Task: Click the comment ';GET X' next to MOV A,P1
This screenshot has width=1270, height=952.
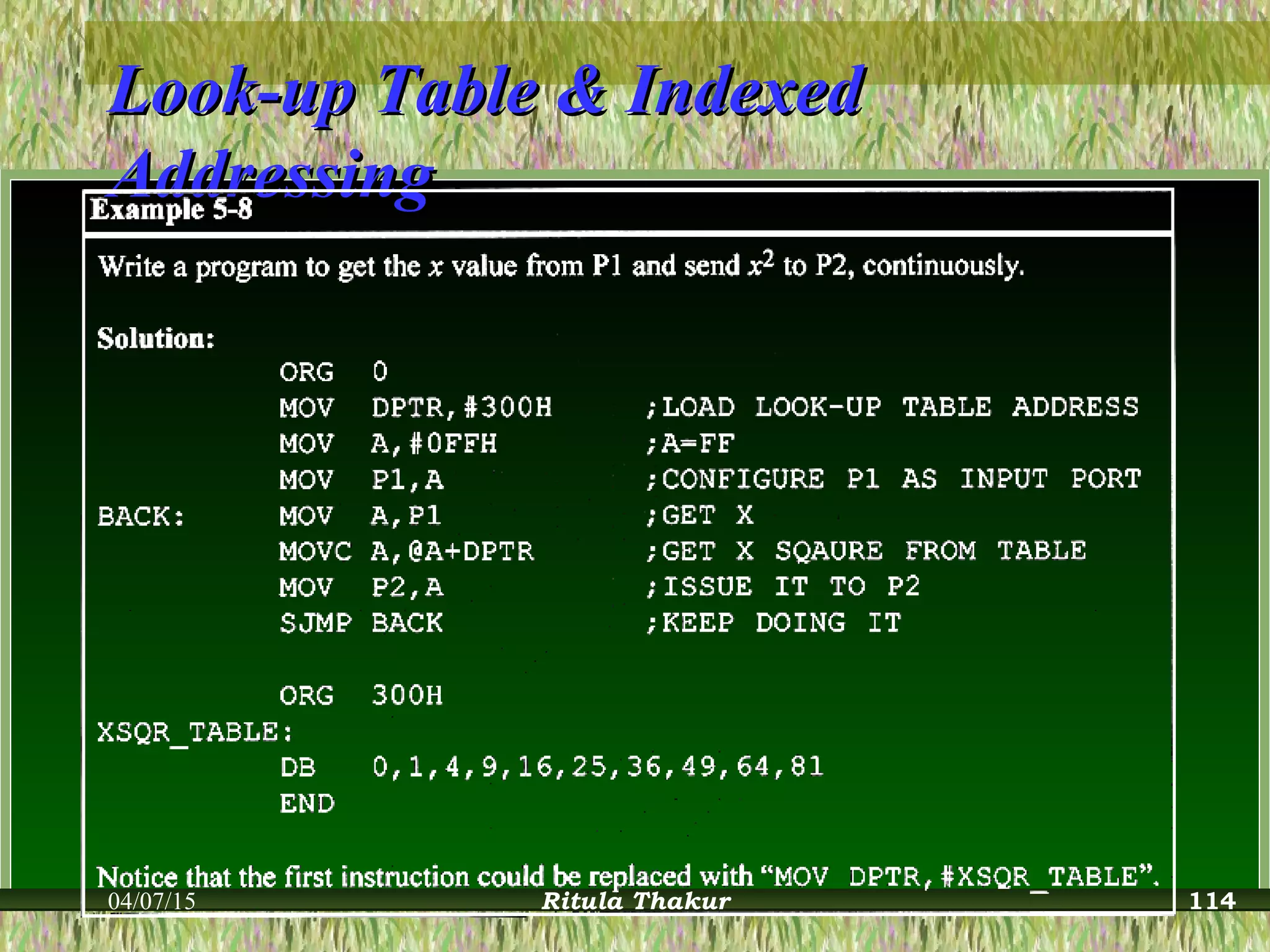Action: [699, 516]
